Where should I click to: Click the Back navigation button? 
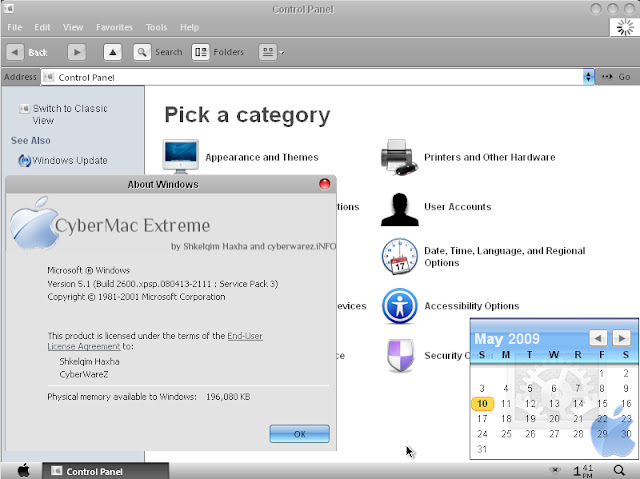pyautogui.click(x=28, y=52)
